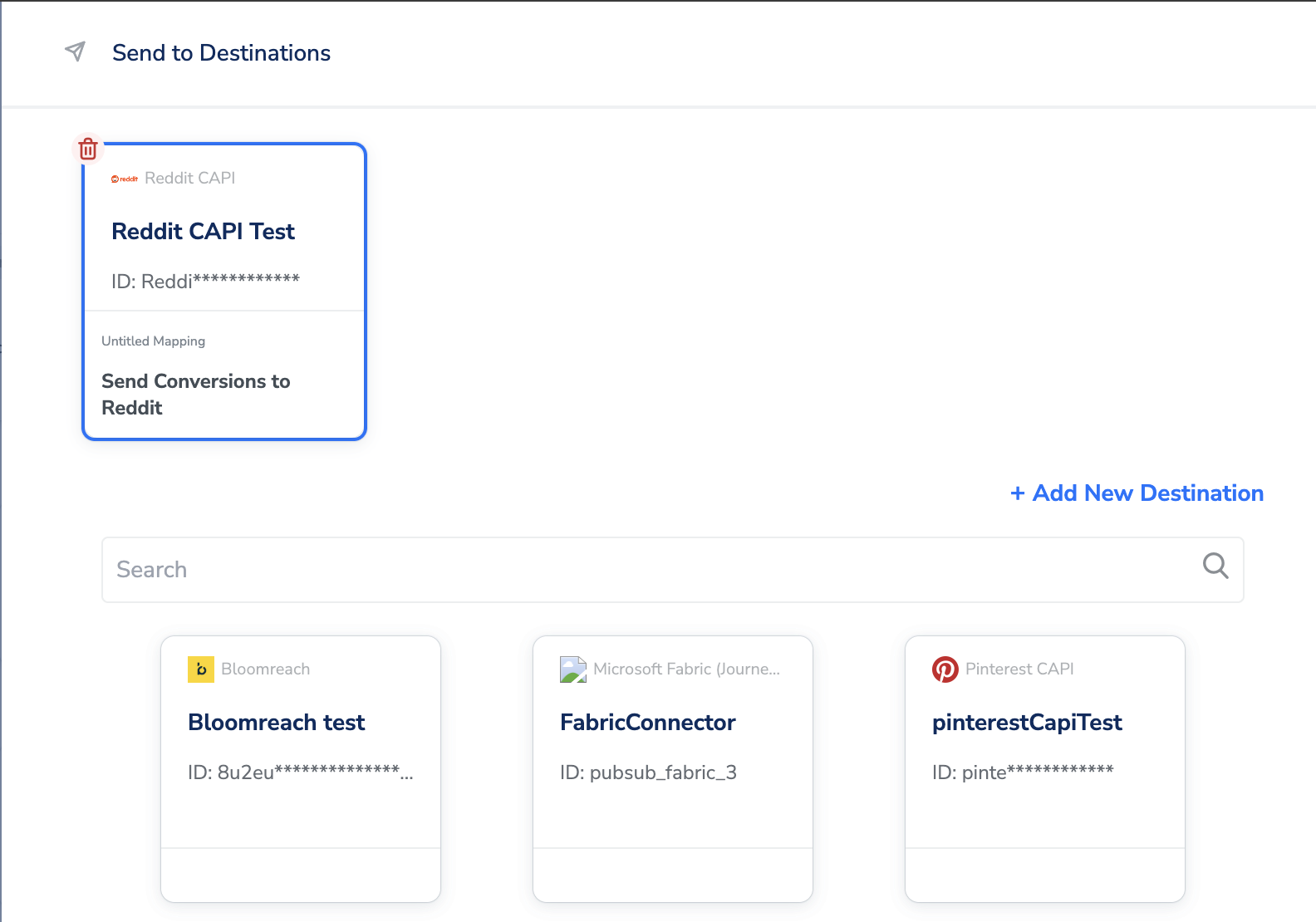1316x922 pixels.
Task: Click the grey Reddit CAPI type label
Action: pos(190,179)
